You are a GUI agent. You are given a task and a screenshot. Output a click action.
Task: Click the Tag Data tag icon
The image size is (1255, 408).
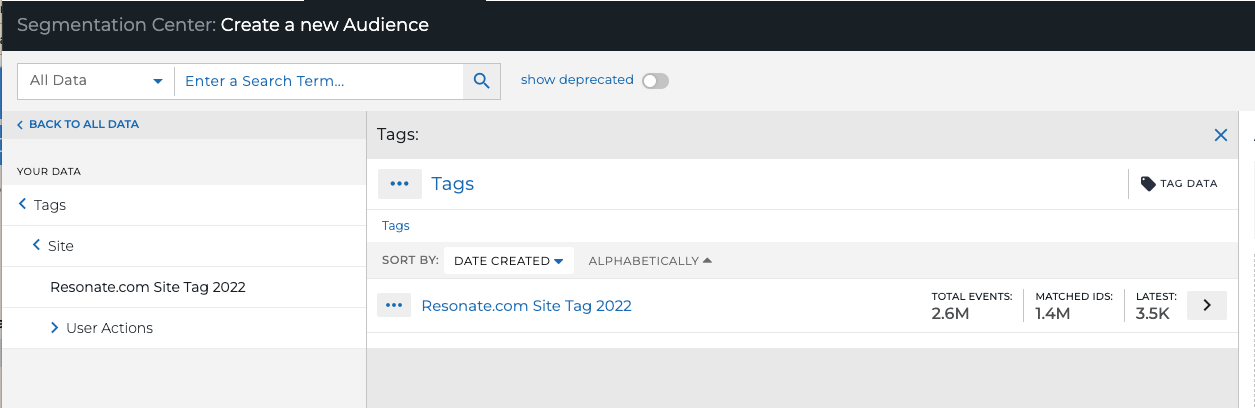coord(1148,184)
